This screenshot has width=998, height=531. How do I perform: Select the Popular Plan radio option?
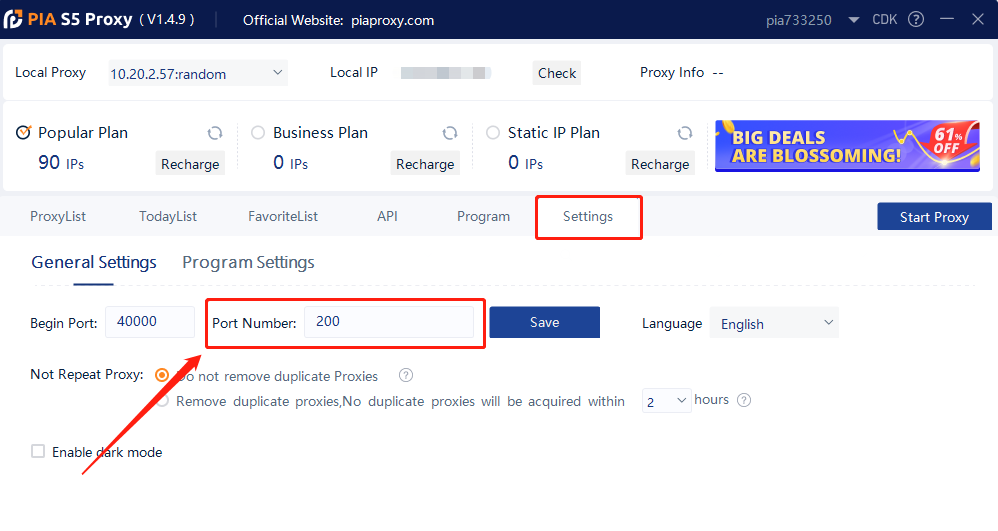click(x=24, y=132)
